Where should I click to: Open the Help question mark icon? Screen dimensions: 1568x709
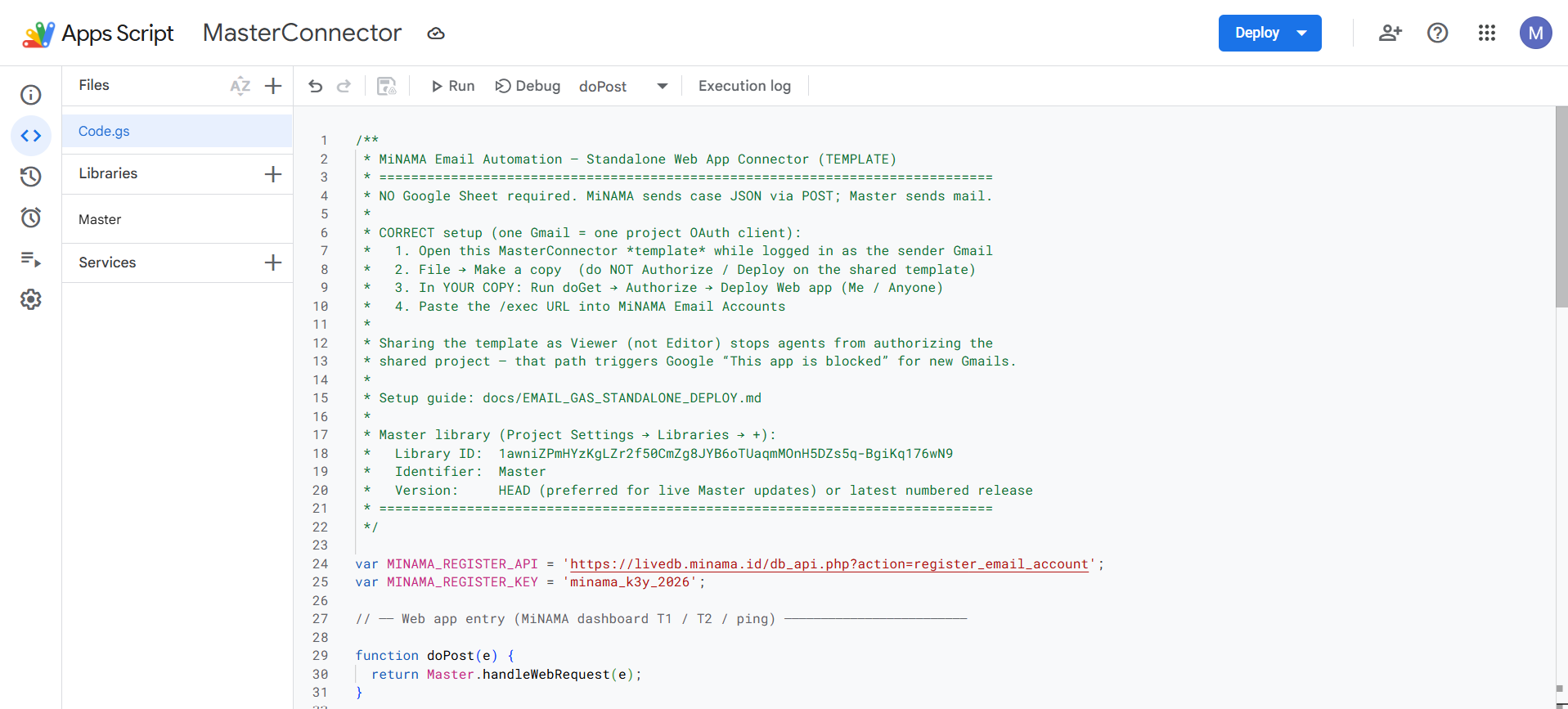click(x=1438, y=33)
